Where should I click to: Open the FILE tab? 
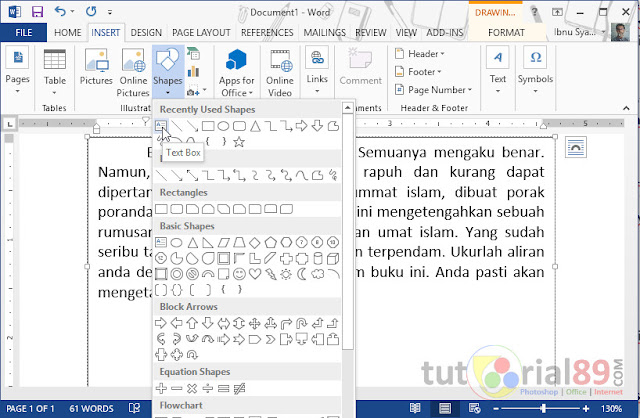click(x=24, y=33)
